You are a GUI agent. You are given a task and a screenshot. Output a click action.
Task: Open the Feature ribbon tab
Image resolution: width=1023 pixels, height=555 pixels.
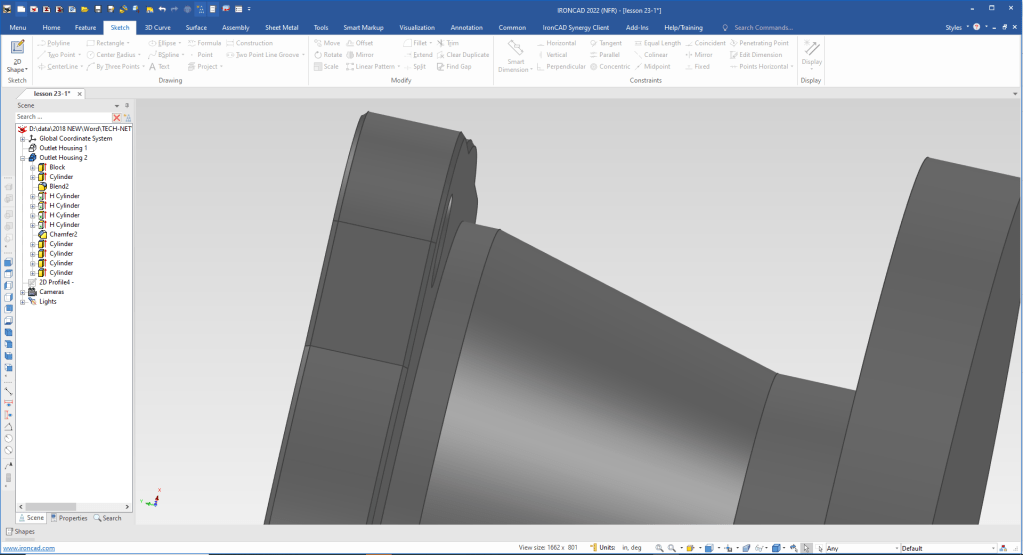tap(86, 28)
